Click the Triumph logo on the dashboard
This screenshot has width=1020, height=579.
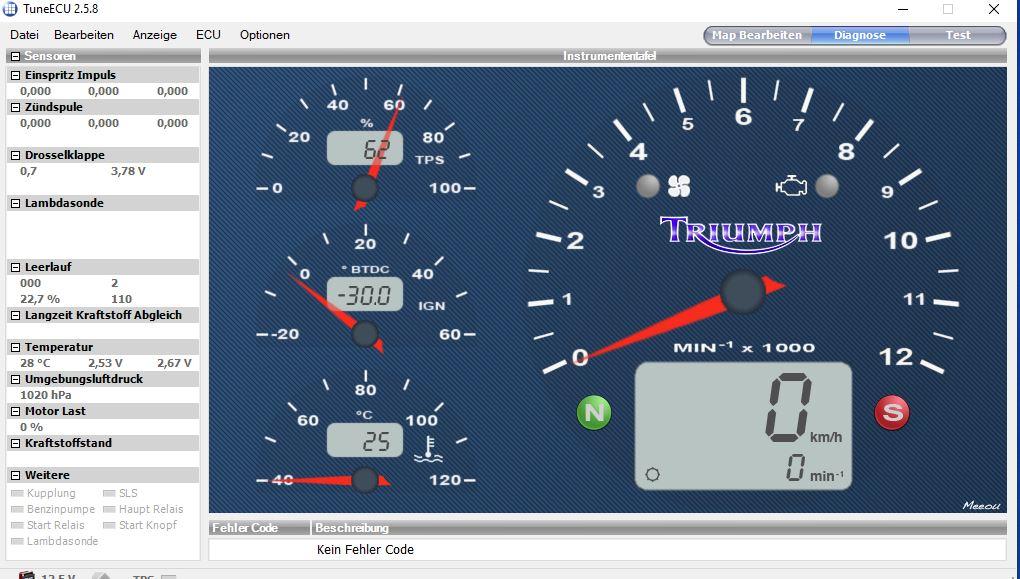741,231
